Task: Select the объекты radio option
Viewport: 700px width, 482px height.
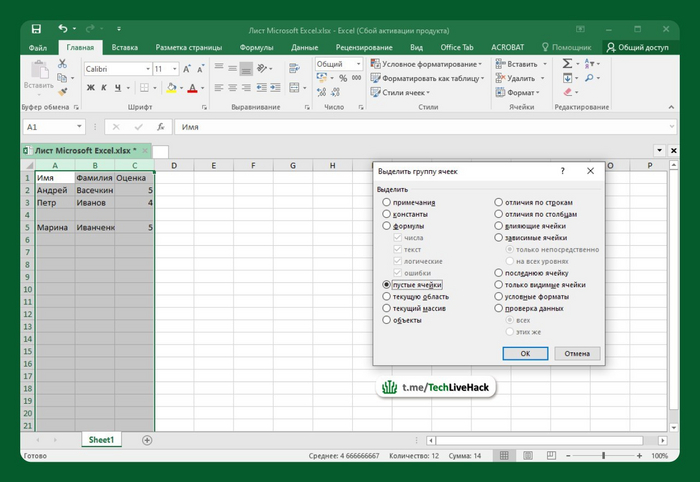Action: pyautogui.click(x=387, y=320)
